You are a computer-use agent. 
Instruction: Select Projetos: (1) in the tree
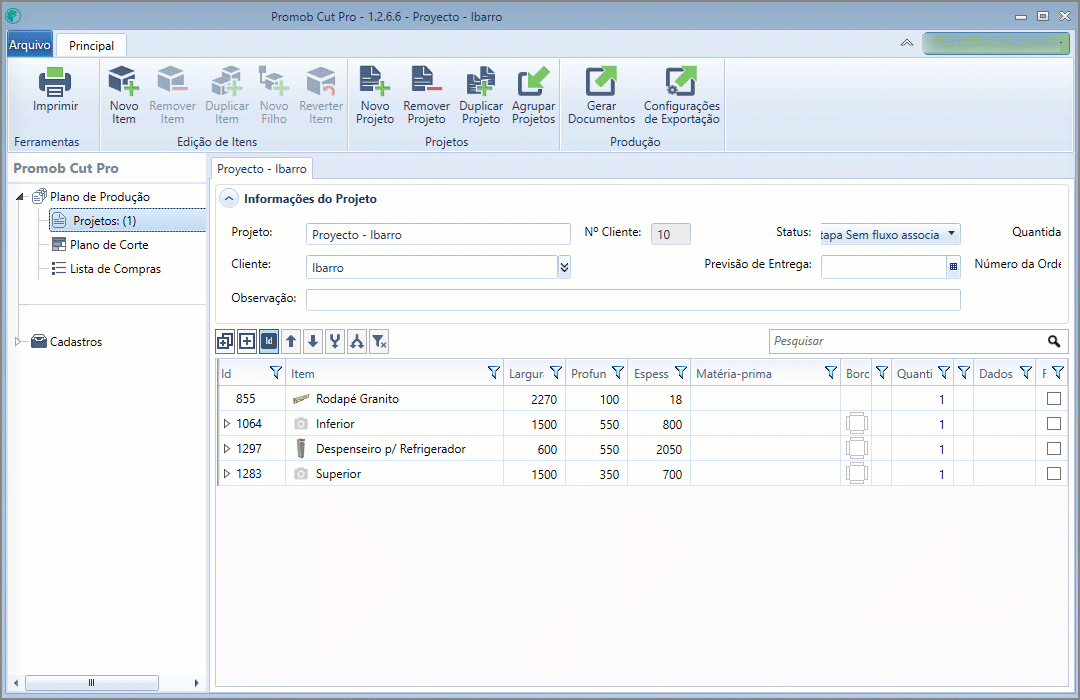[128, 220]
